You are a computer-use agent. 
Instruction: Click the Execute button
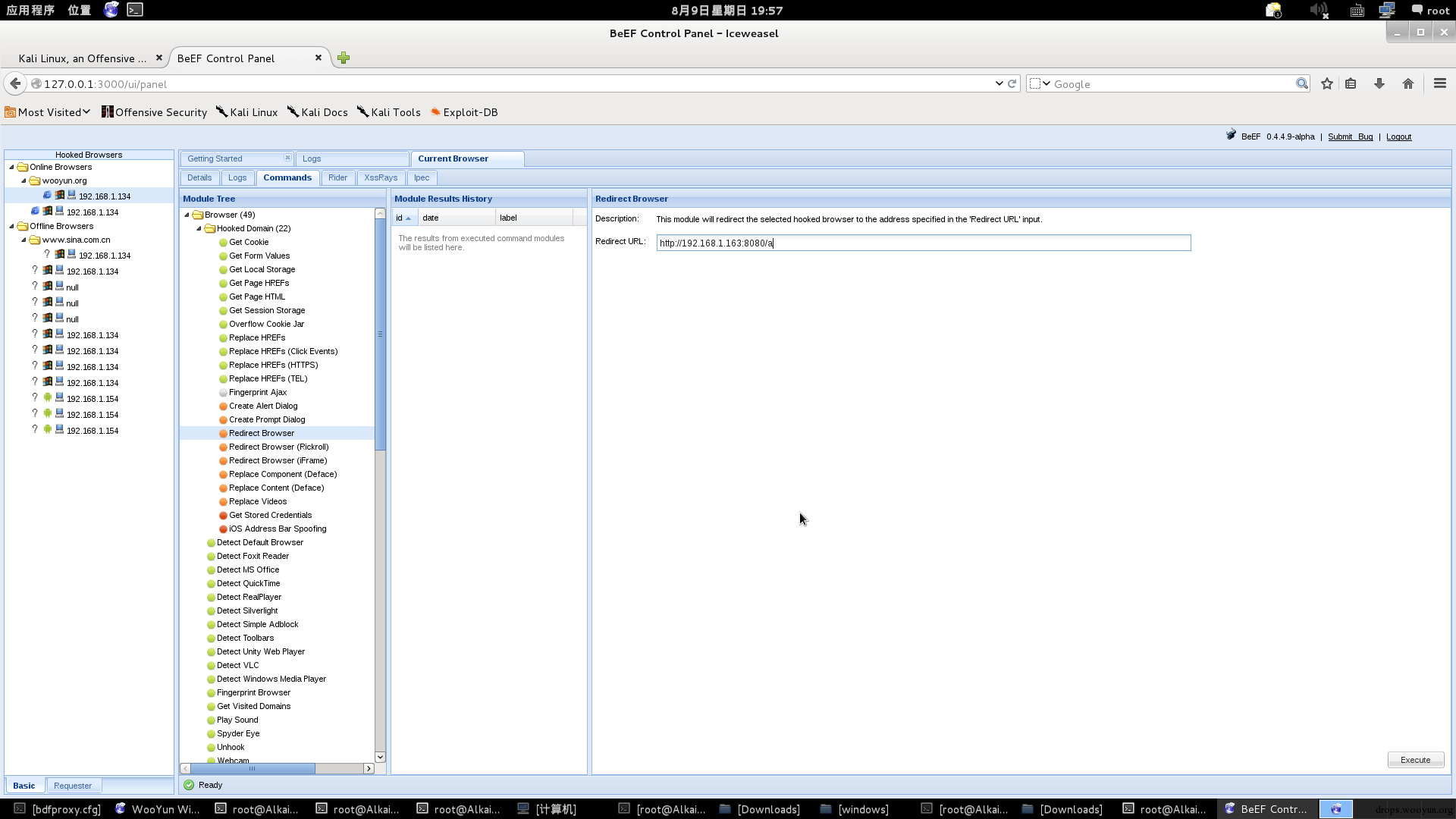[x=1415, y=760]
